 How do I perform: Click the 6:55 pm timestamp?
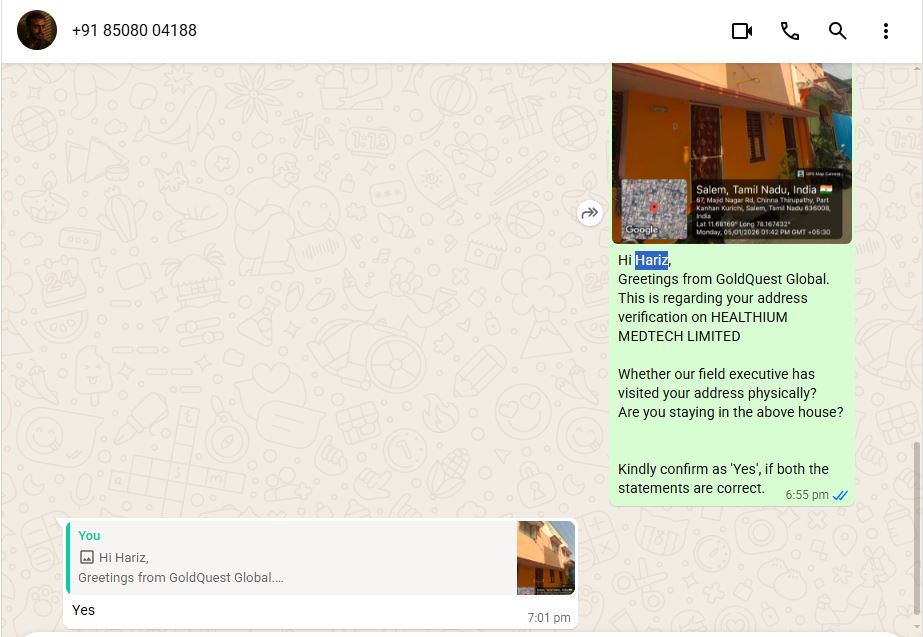[806, 495]
